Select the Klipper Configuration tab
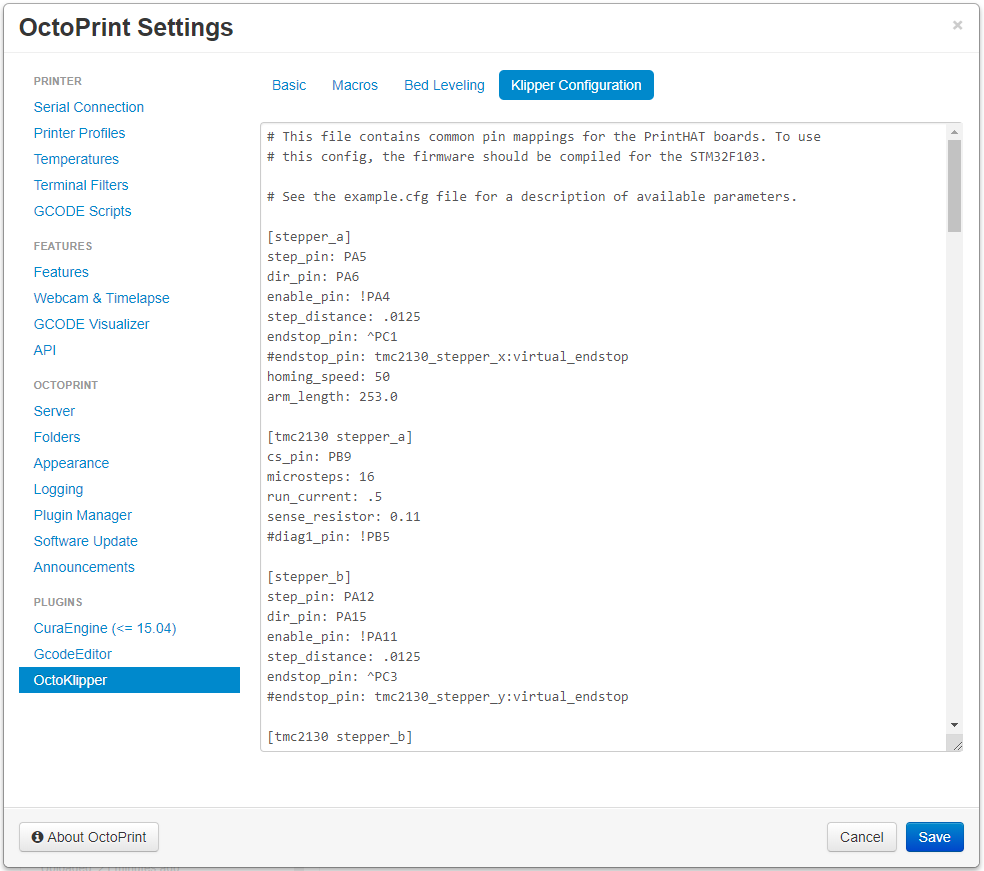The height and width of the screenshot is (871, 984). (576, 85)
